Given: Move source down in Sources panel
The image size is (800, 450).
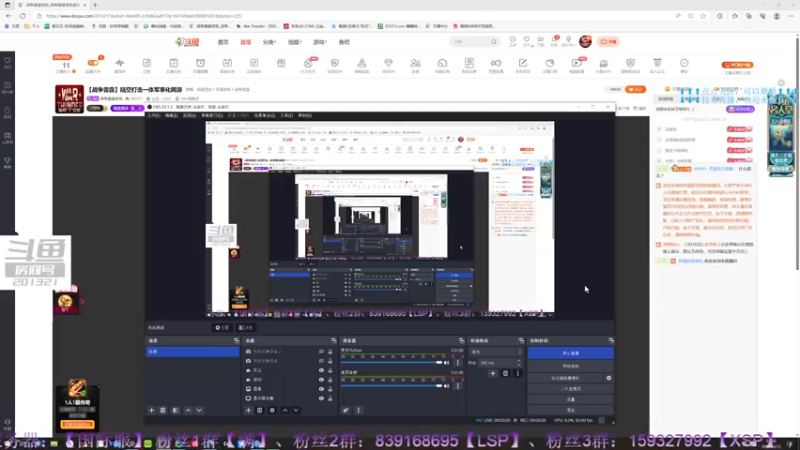Looking at the screenshot, I should [x=296, y=410].
